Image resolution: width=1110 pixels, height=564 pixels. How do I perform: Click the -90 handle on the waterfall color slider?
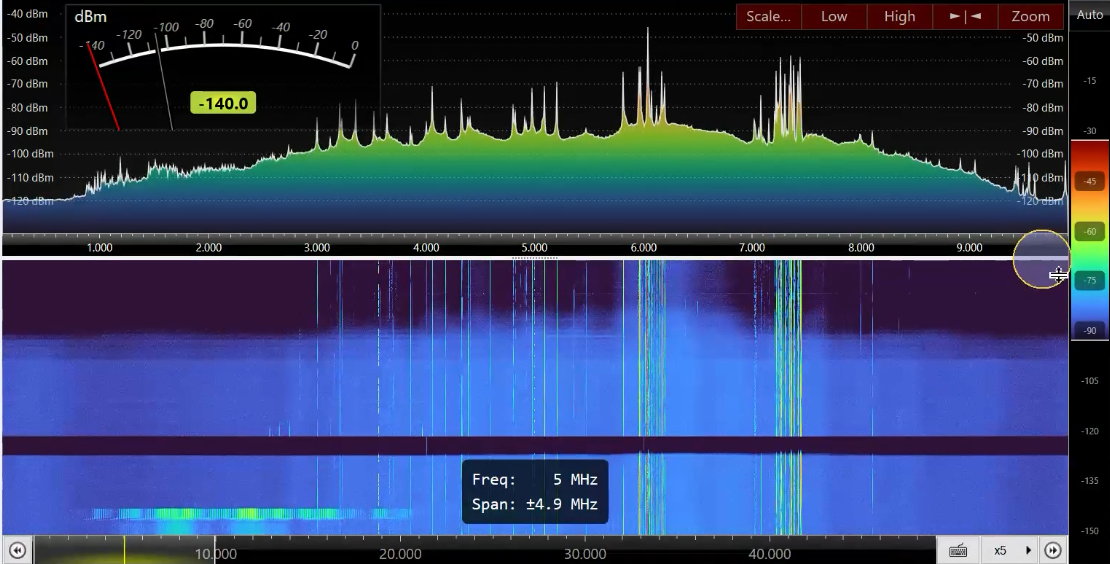pyautogui.click(x=1089, y=330)
